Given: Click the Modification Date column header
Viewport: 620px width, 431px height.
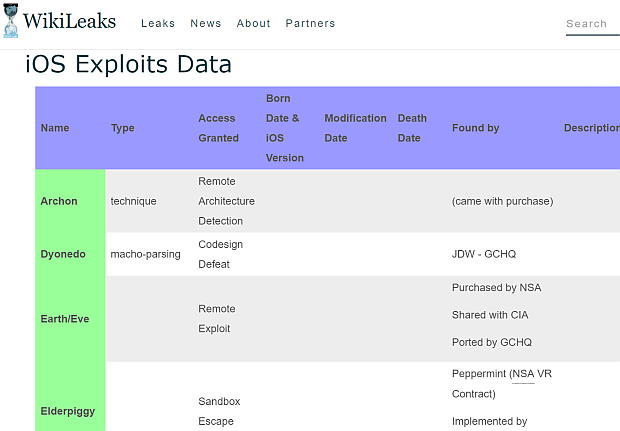Looking at the screenshot, I should click(355, 128).
